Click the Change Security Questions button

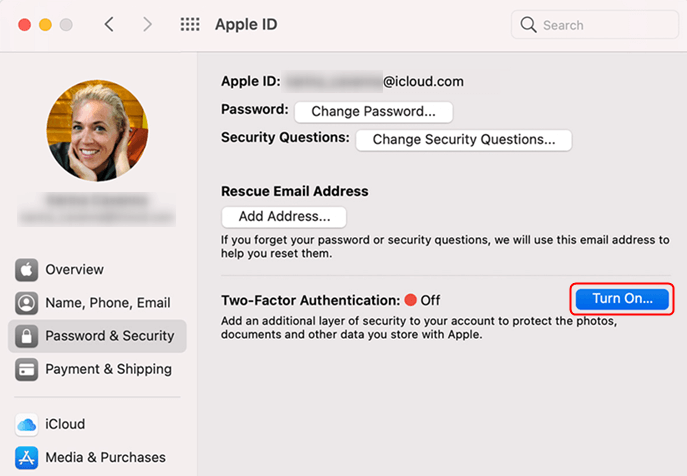pos(463,140)
